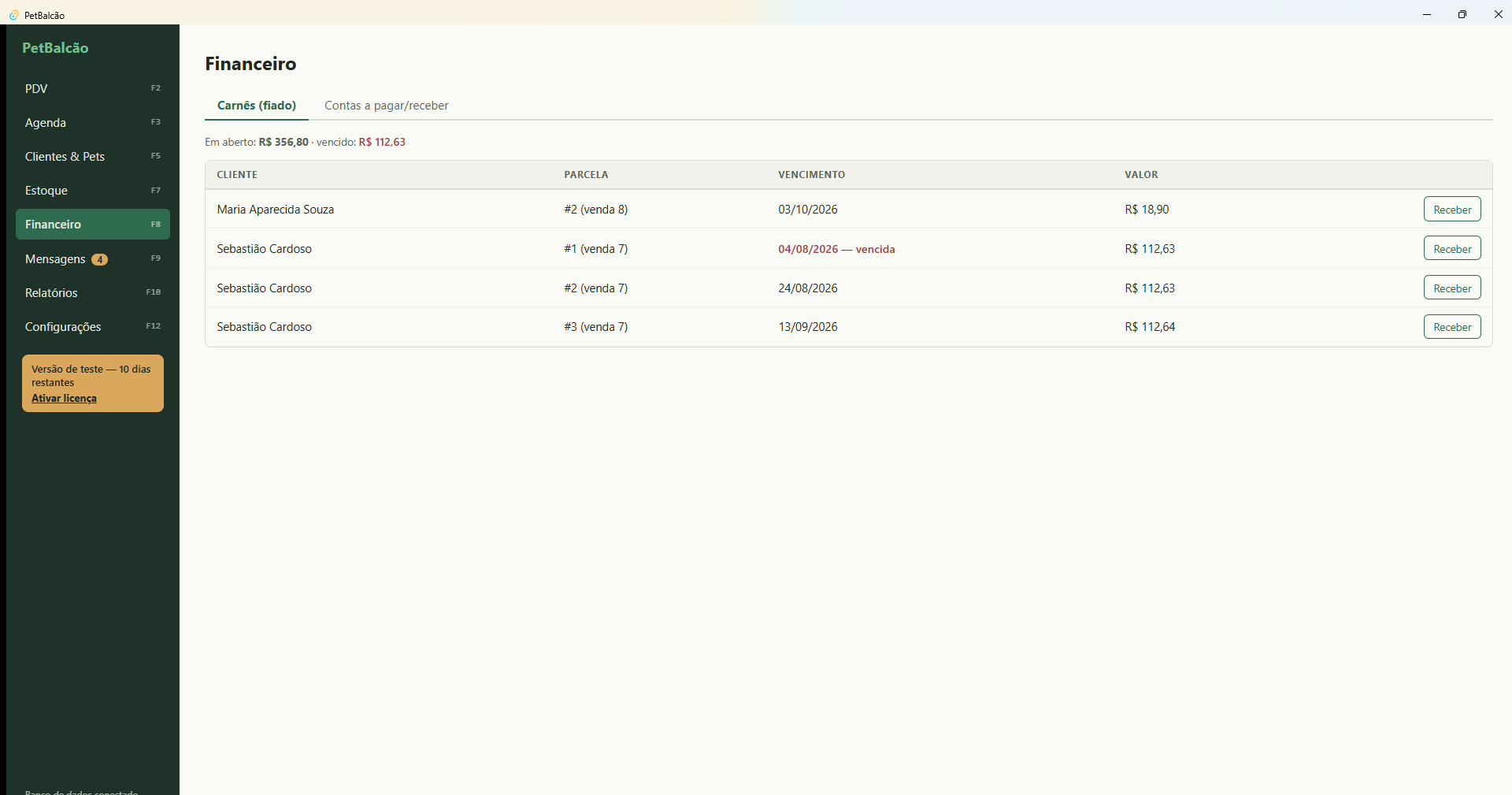This screenshot has height=795, width=1512.
Task: Go to Agenda in sidebar
Action: (x=93, y=122)
